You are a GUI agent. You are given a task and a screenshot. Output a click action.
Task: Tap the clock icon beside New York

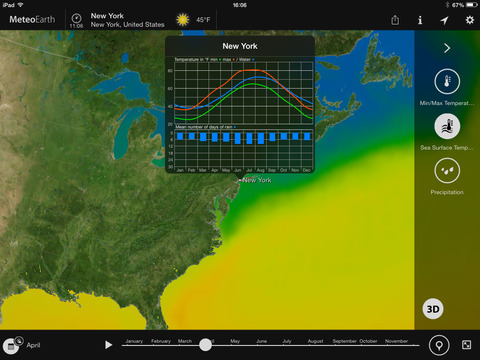76,18
